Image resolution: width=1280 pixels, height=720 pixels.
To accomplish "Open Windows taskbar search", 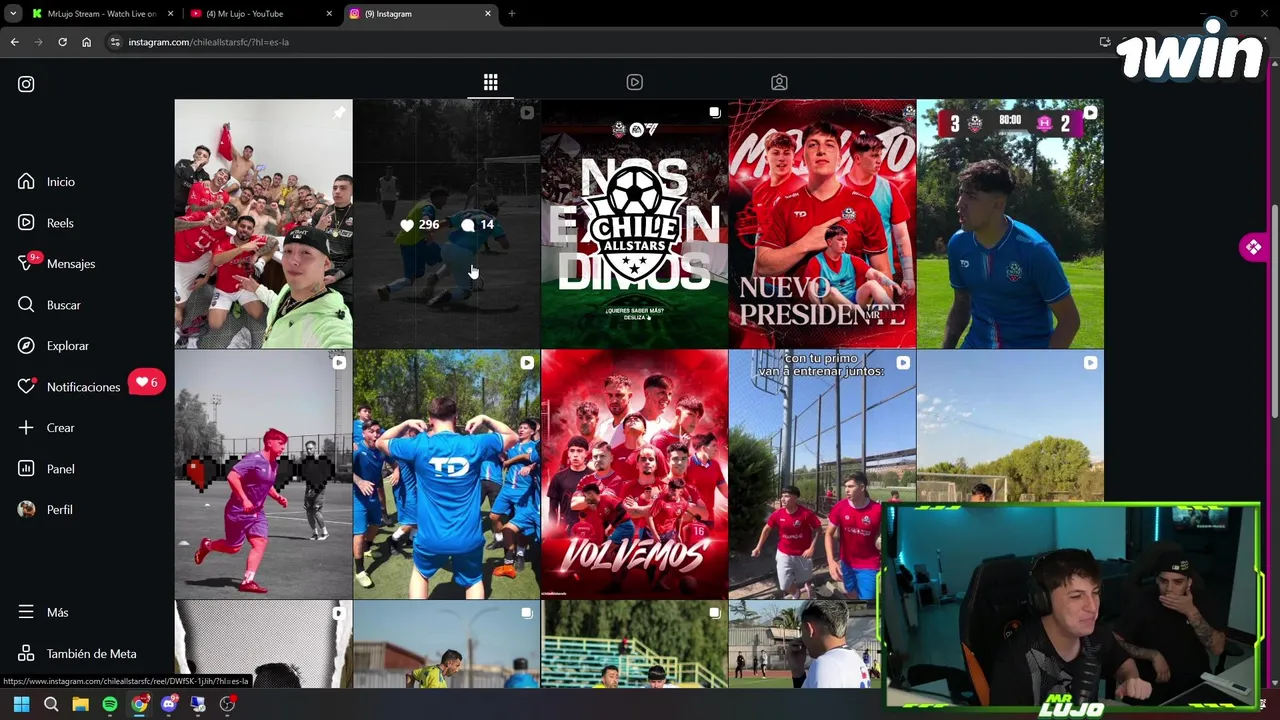I will click(x=51, y=704).
